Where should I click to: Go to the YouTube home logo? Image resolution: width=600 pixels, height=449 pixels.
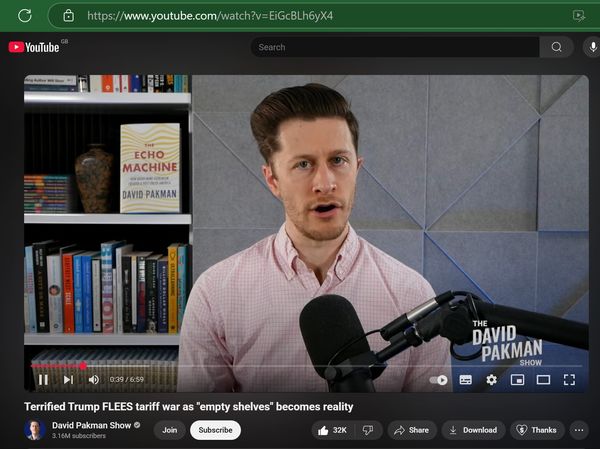point(34,47)
